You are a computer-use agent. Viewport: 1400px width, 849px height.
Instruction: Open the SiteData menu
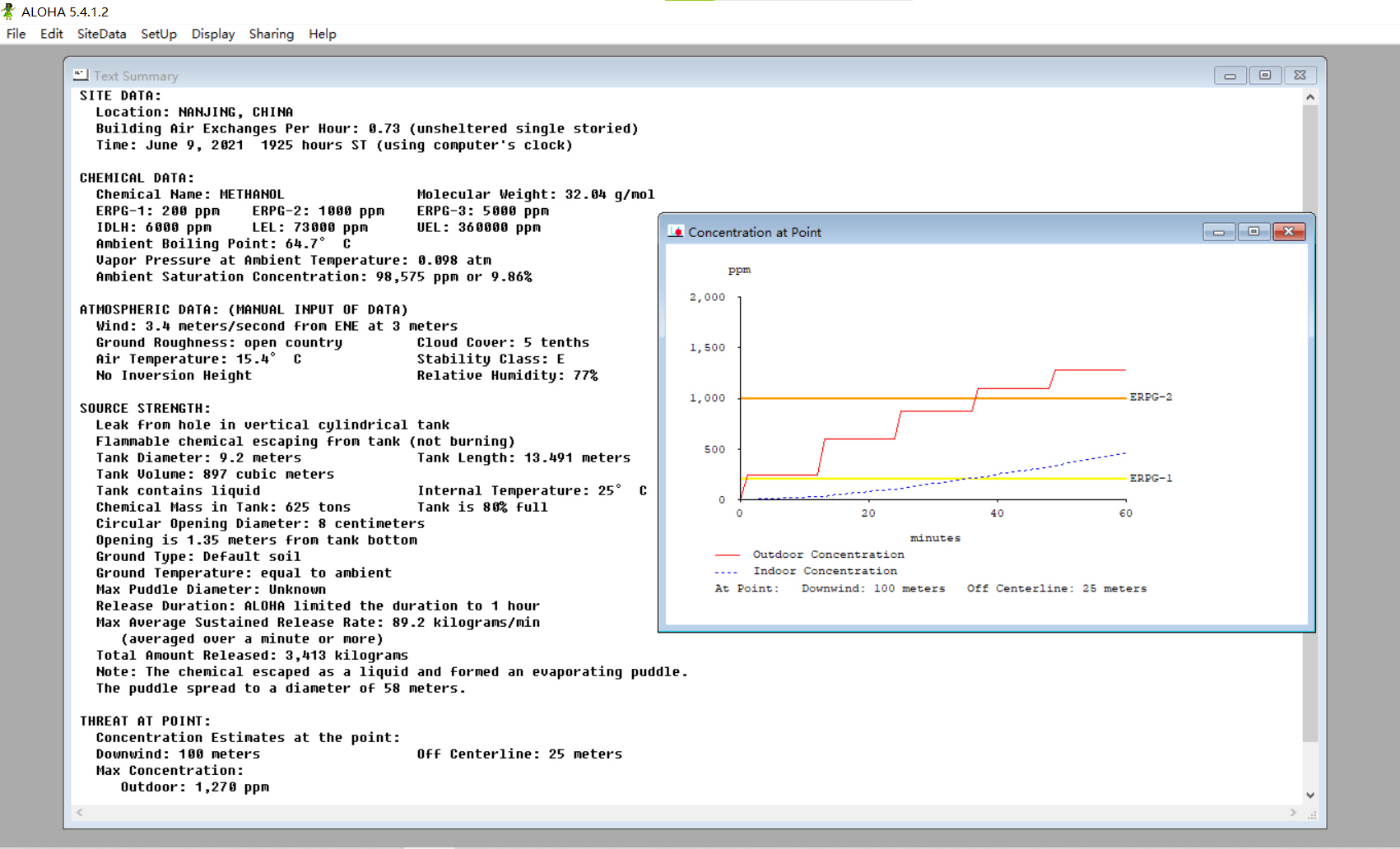[x=101, y=34]
